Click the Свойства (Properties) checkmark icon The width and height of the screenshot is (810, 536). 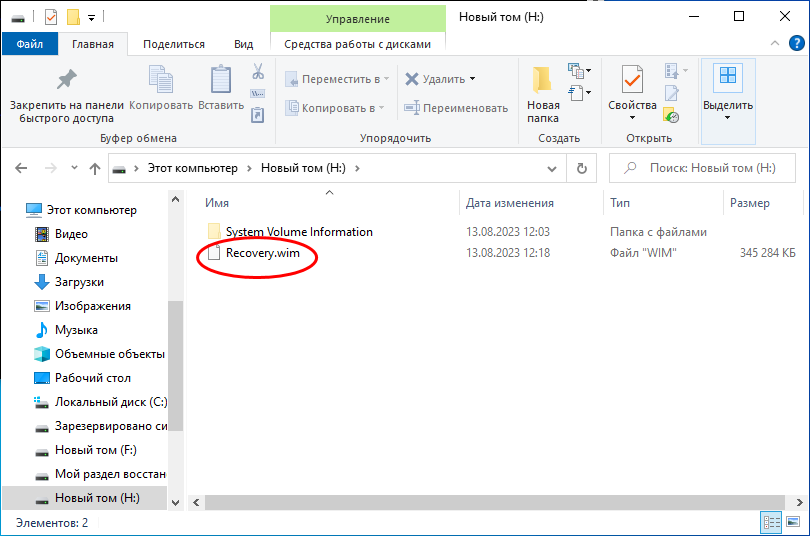tap(632, 82)
